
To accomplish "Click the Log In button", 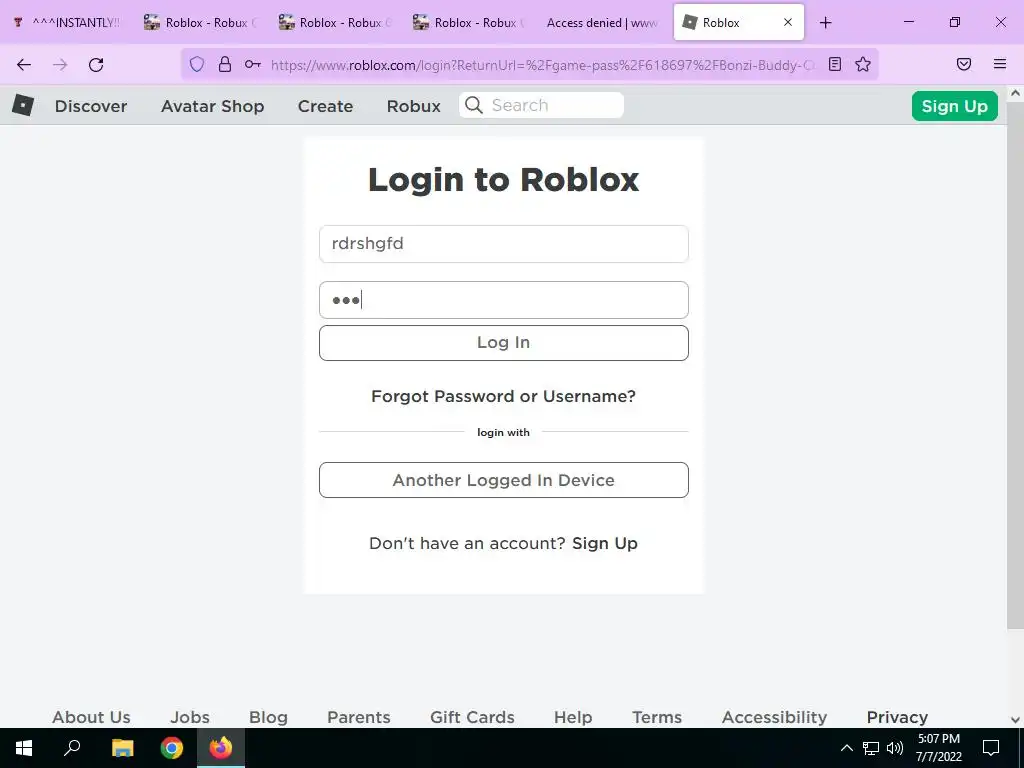I will click(504, 343).
